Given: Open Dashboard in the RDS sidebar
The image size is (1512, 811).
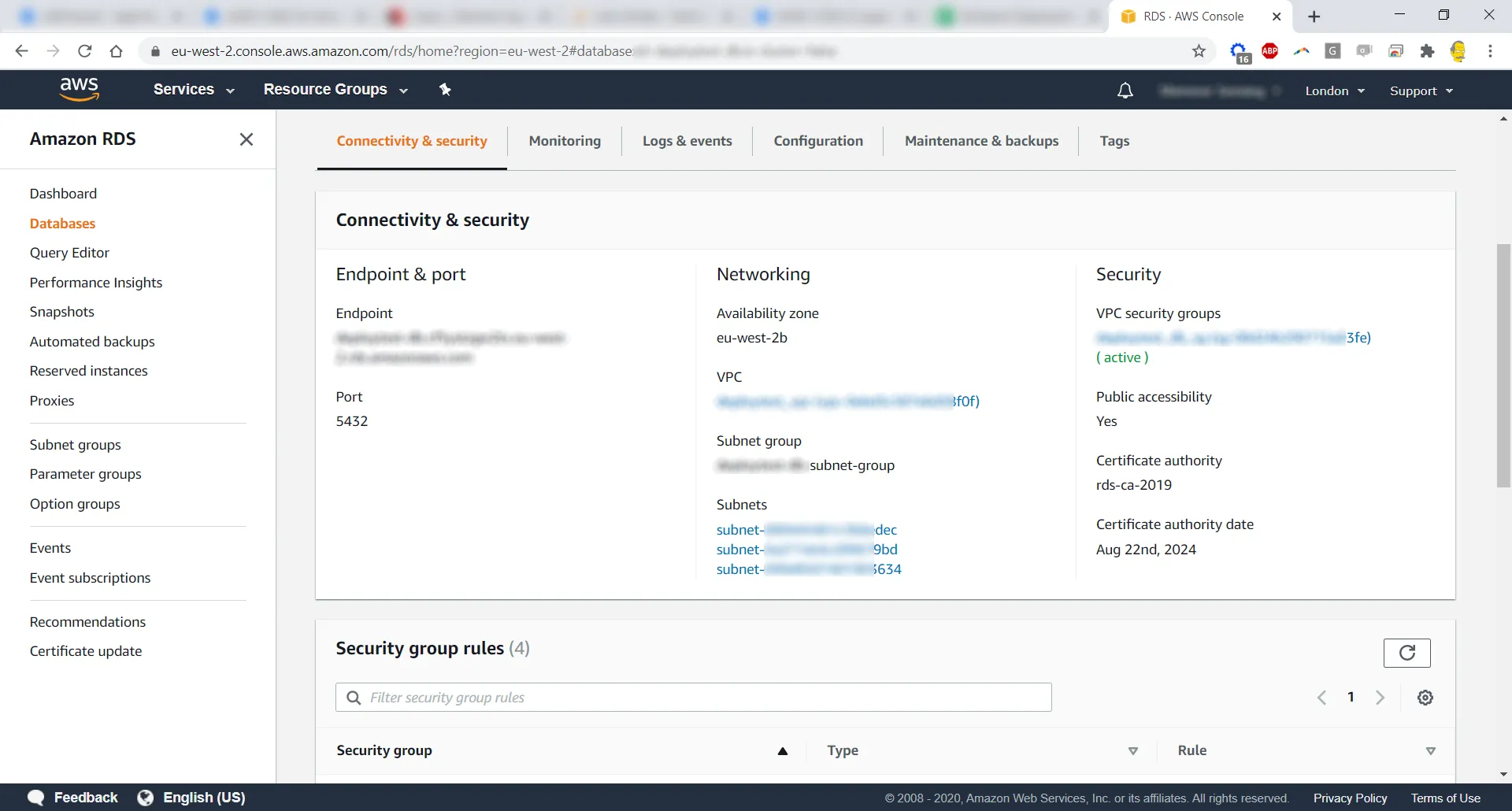Looking at the screenshot, I should pos(63,194).
